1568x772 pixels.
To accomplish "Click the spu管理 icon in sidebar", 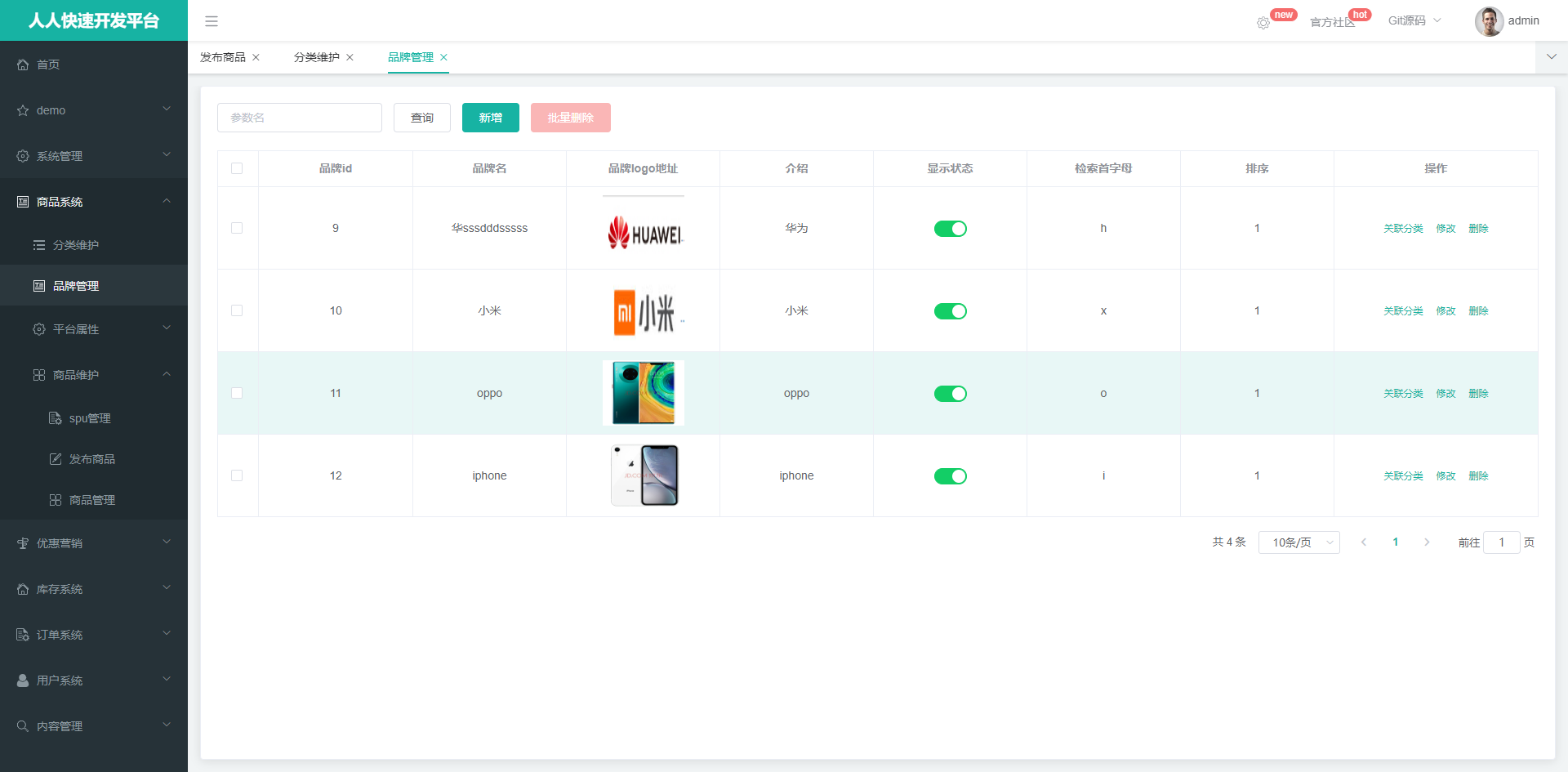I will point(56,418).
